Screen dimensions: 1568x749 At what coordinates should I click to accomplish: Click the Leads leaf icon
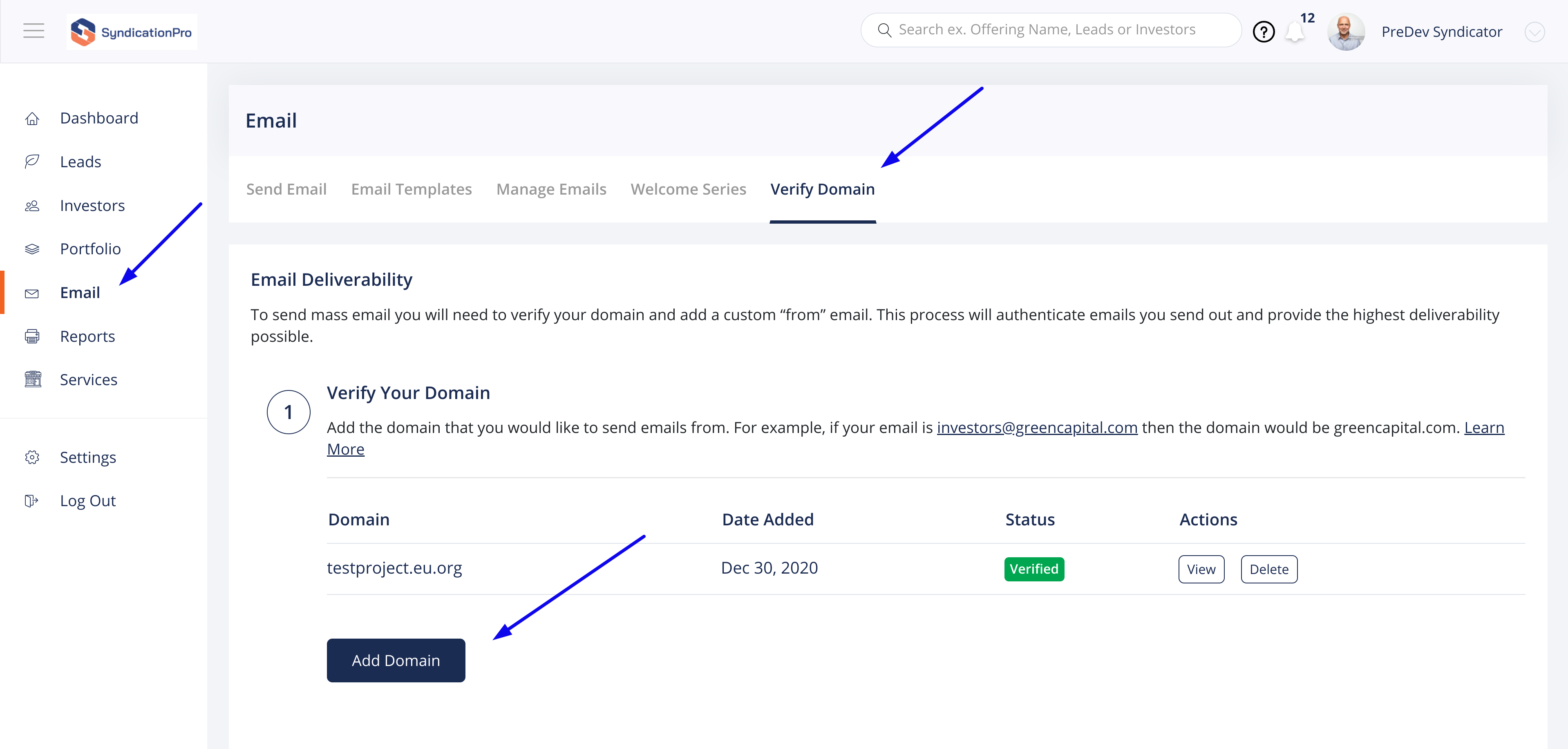coord(32,161)
